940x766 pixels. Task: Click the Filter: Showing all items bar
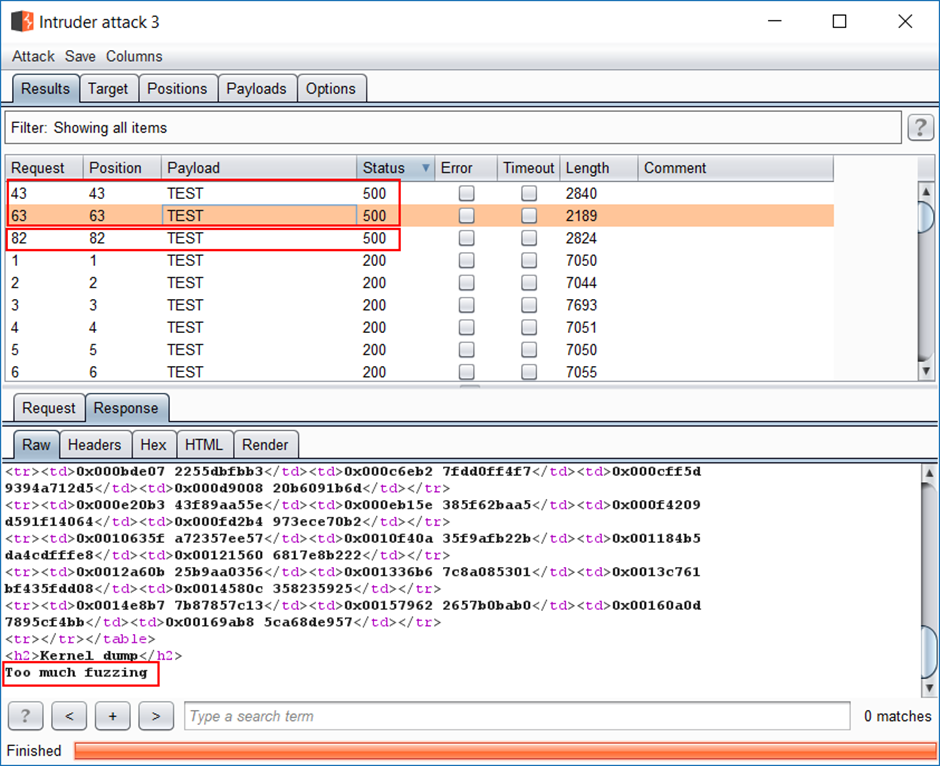(452, 128)
